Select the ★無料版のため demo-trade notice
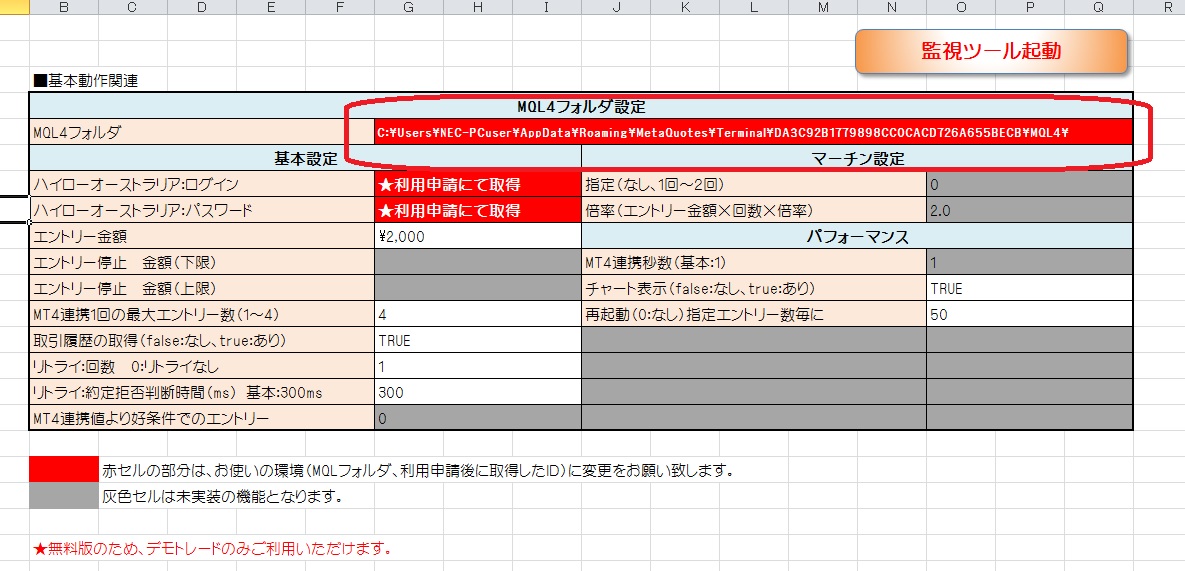 212,548
